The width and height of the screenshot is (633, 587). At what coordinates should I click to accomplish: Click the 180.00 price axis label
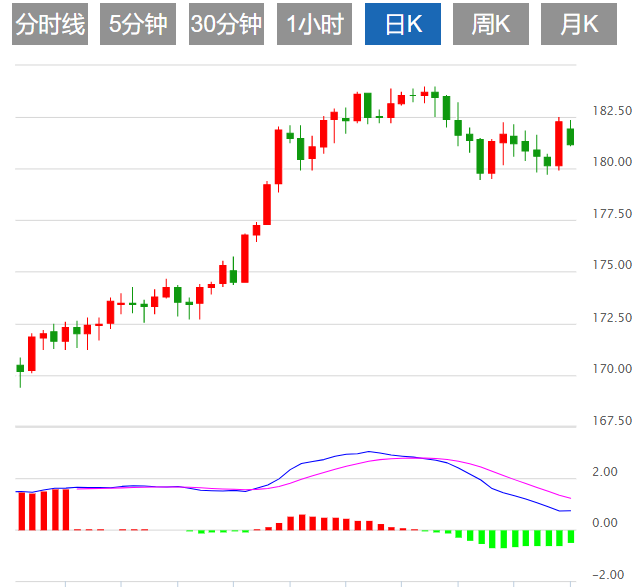pyautogui.click(x=612, y=162)
